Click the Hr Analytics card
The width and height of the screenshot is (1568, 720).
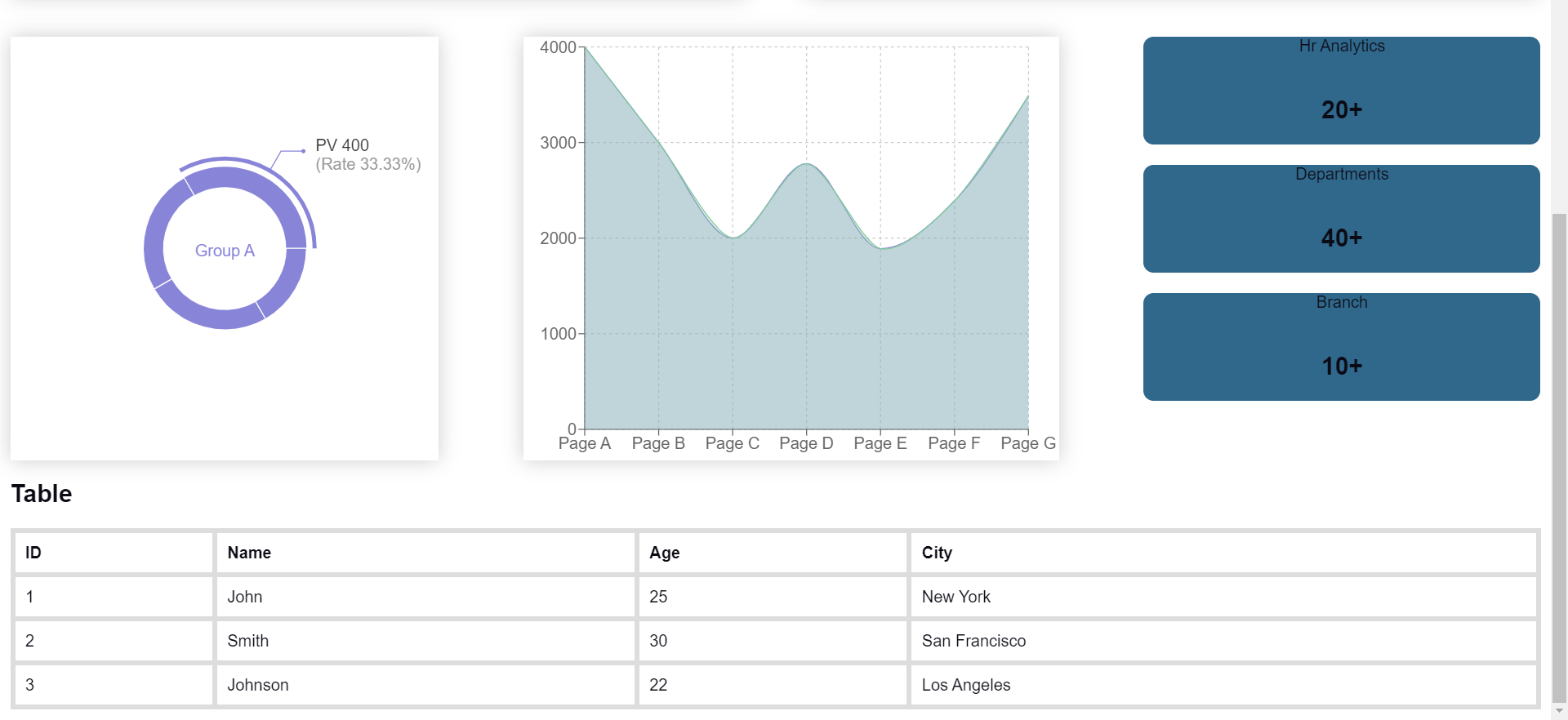coord(1341,91)
